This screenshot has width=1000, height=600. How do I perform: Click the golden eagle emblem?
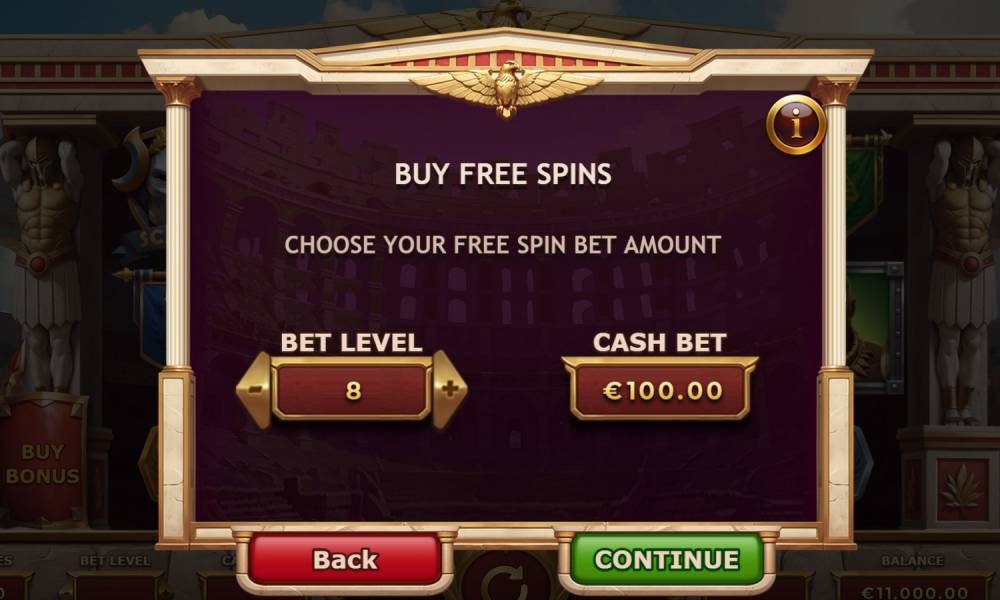(x=506, y=87)
